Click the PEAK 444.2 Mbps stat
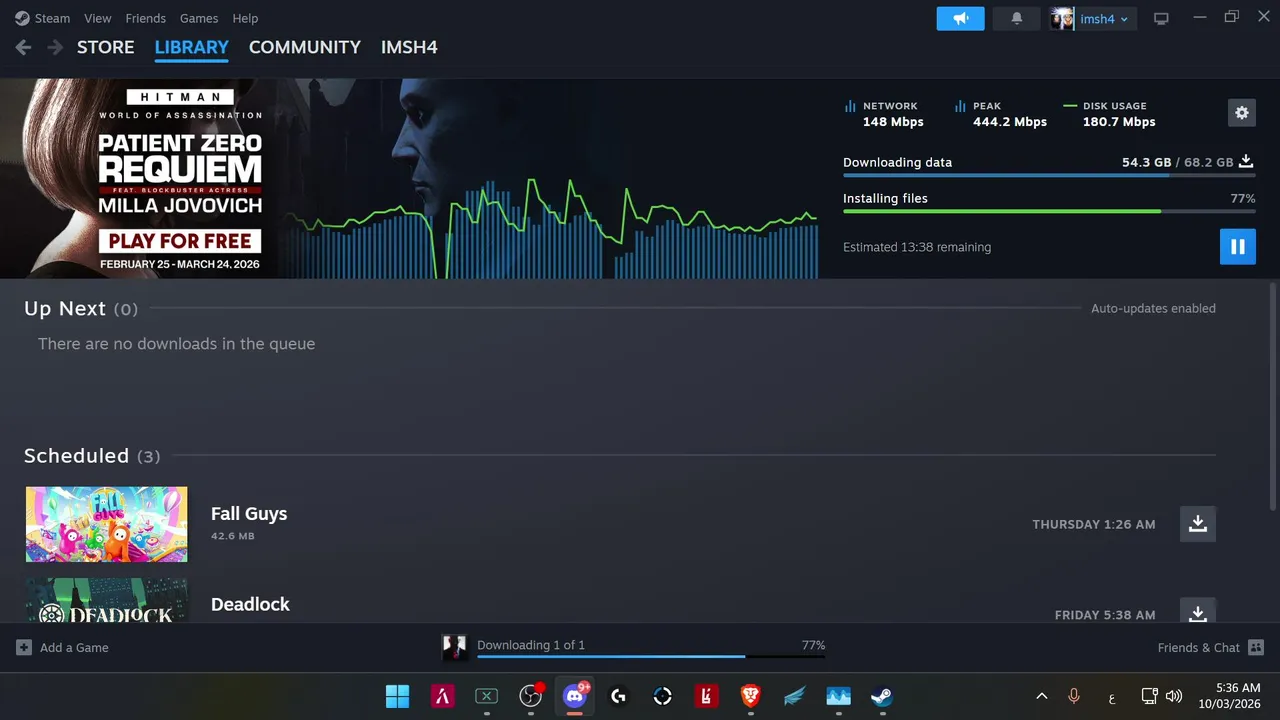The image size is (1280, 720). (1001, 114)
